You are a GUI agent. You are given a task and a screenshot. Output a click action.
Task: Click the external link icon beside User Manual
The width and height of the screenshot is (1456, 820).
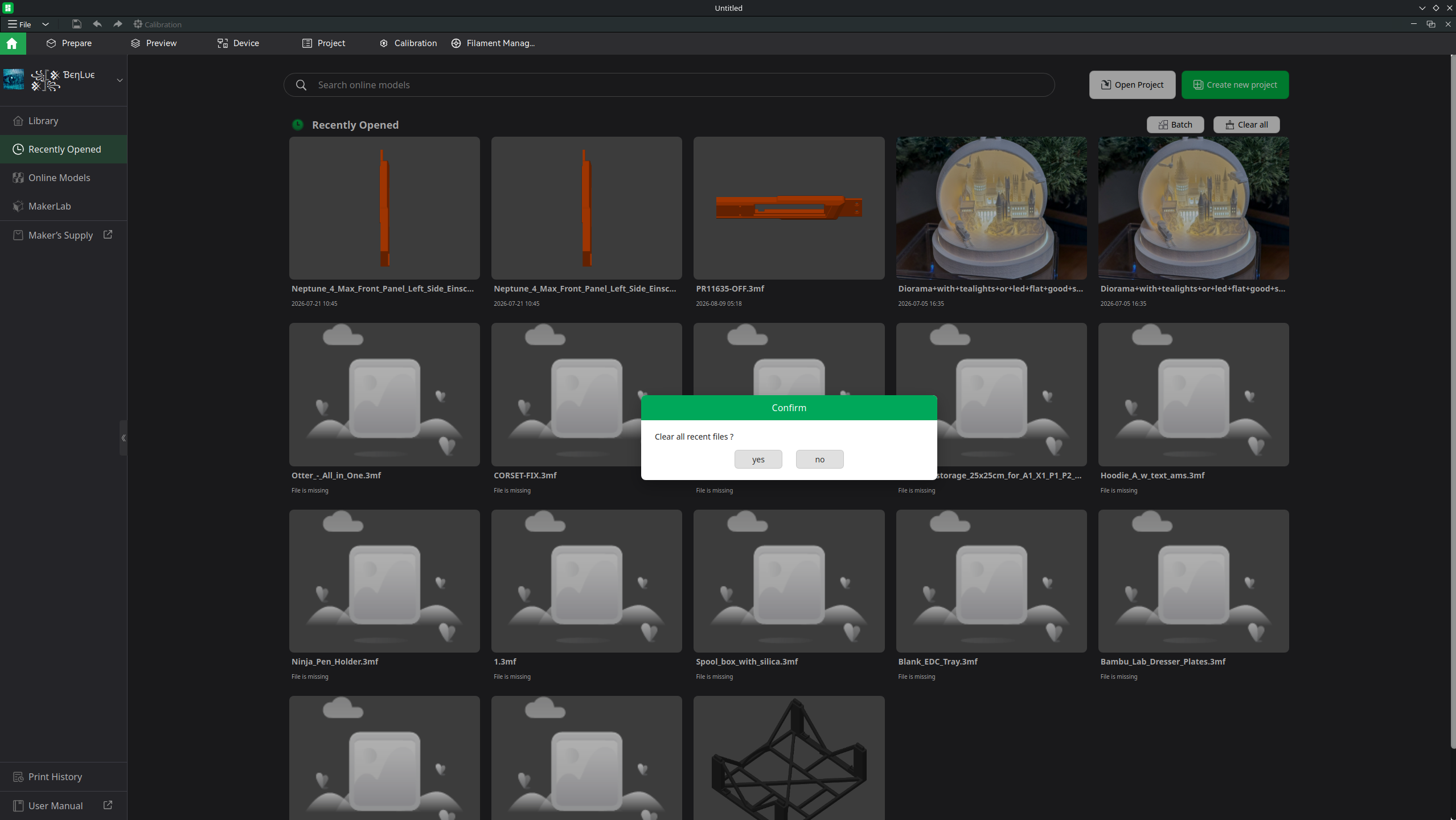click(108, 805)
